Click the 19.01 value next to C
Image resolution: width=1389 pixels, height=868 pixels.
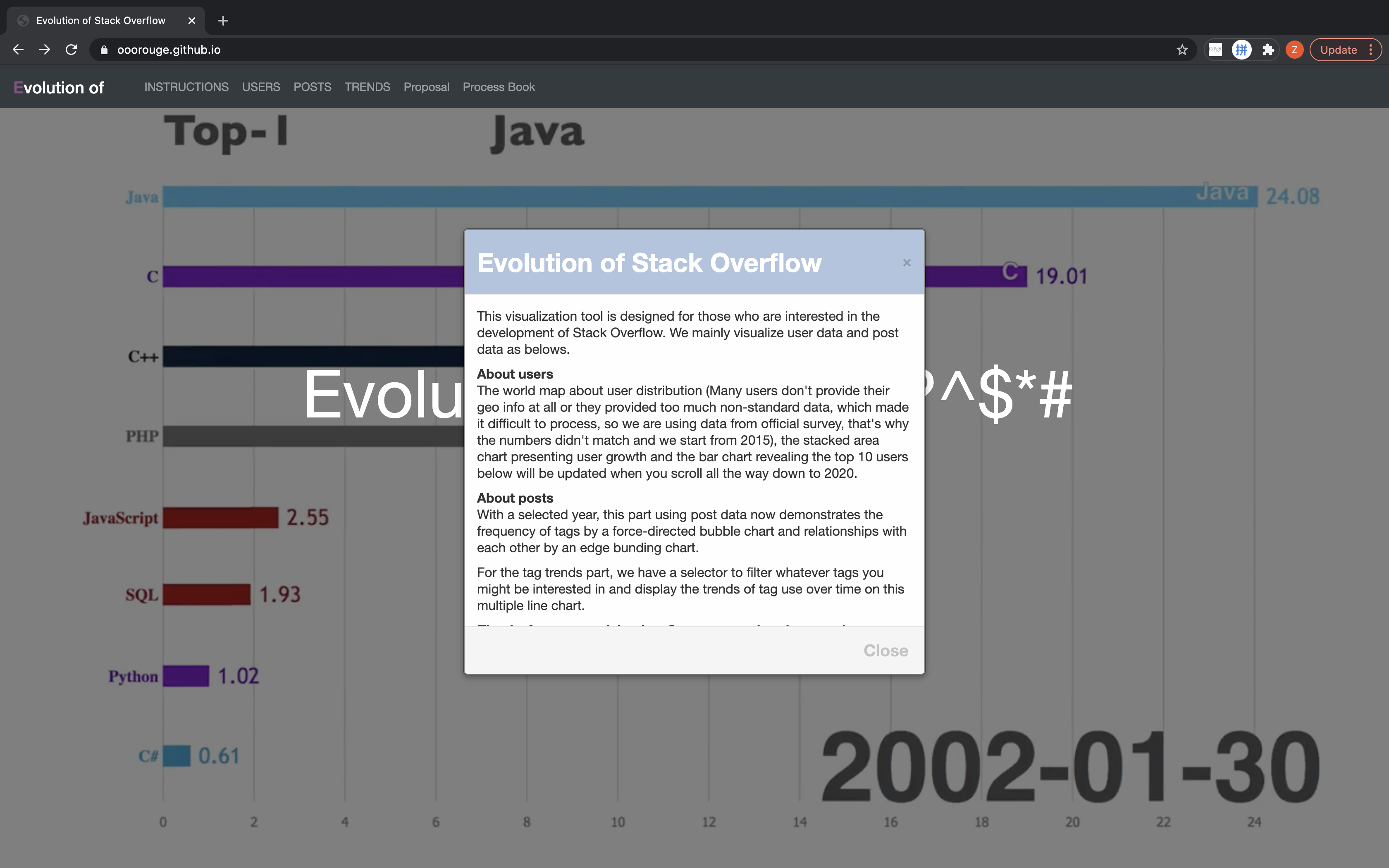coord(1061,276)
